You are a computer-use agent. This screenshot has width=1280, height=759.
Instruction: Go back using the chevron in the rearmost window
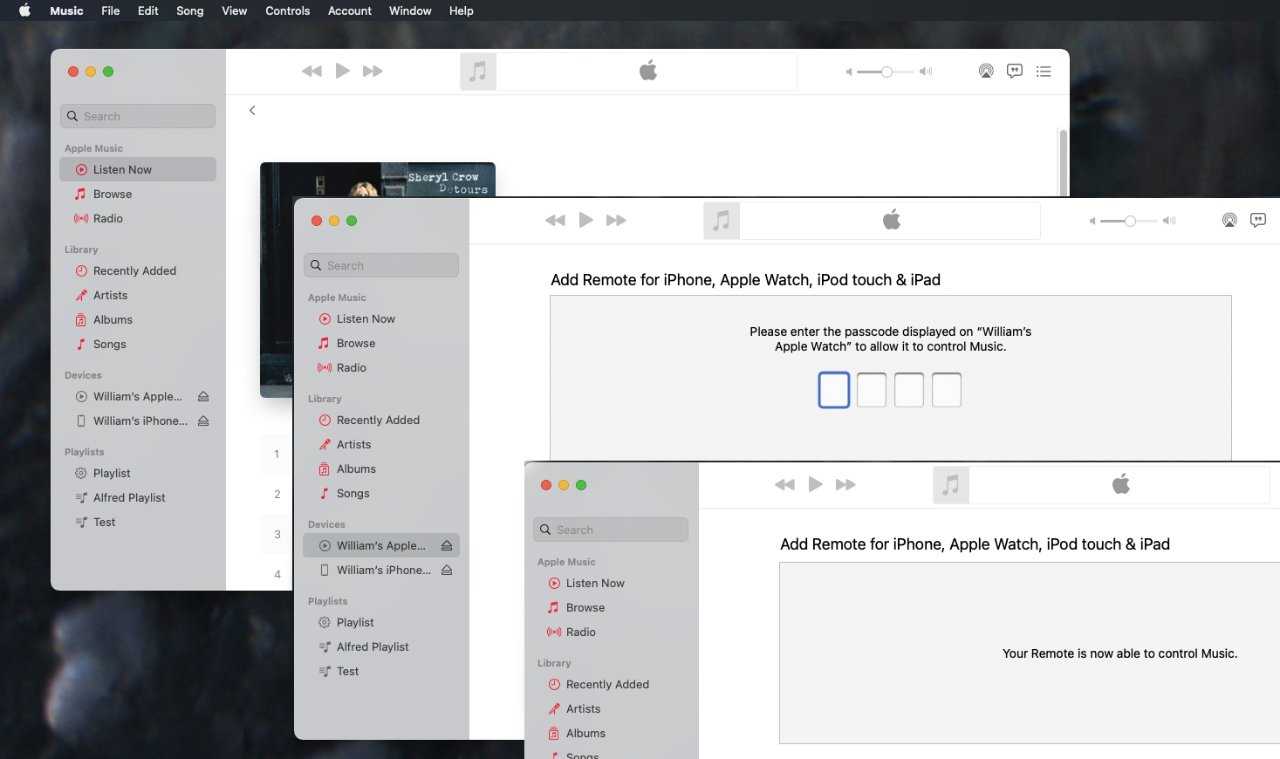pyautogui.click(x=252, y=110)
